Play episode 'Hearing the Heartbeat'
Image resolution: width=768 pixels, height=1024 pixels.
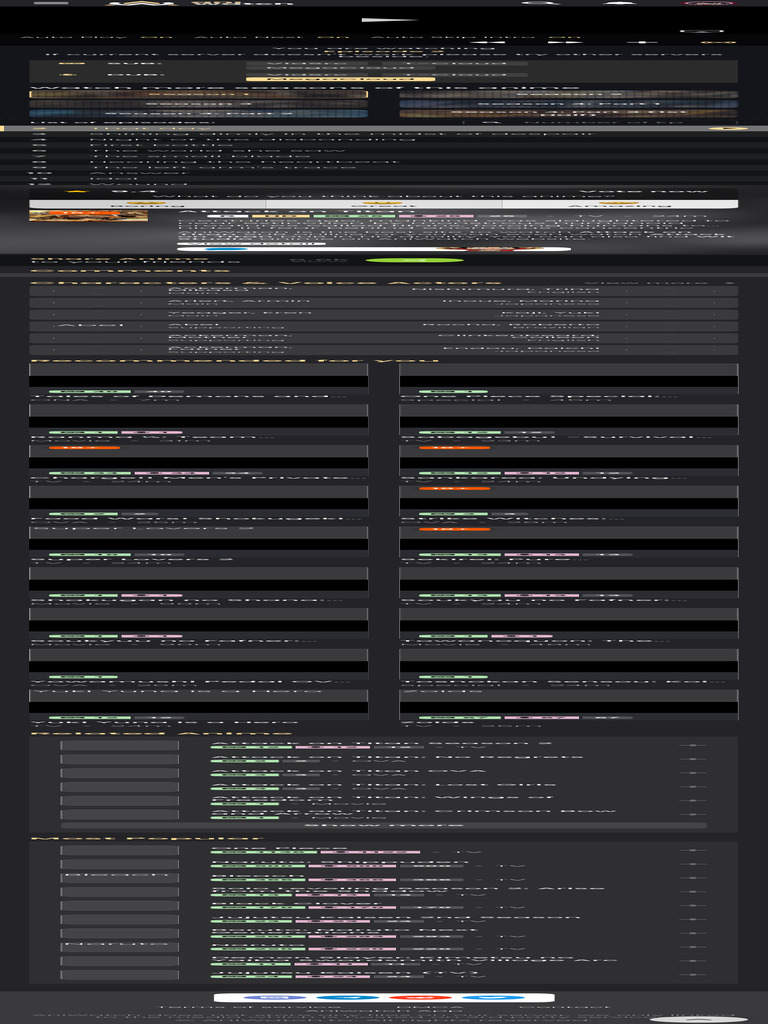pos(384,161)
